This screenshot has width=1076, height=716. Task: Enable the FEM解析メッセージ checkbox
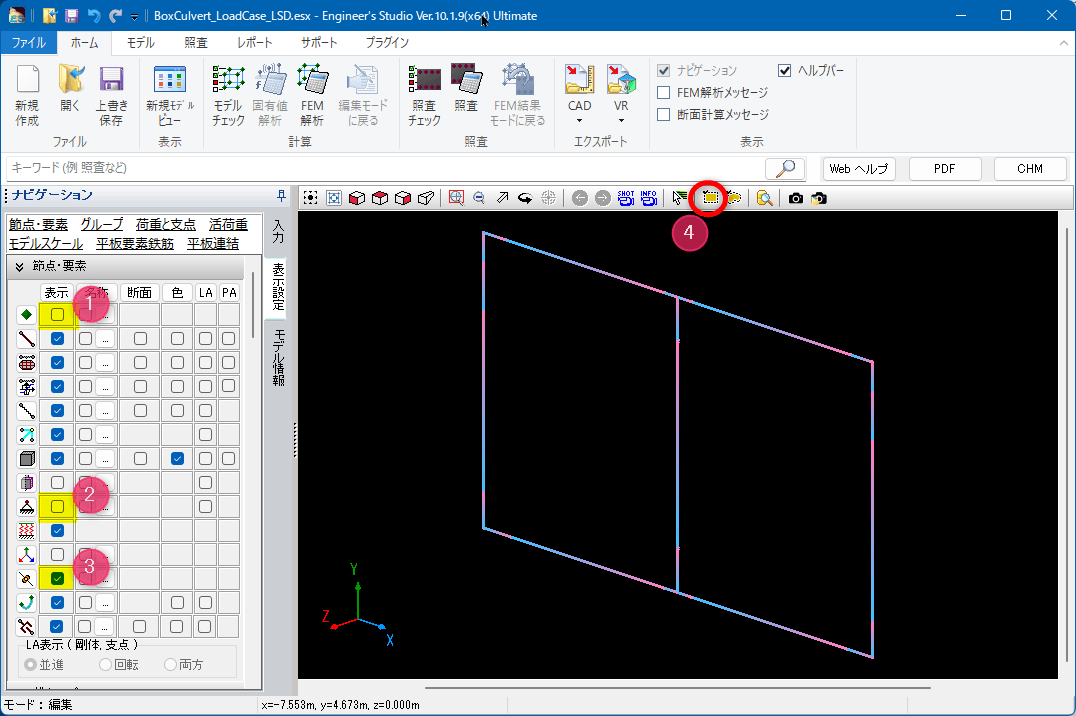[x=664, y=93]
